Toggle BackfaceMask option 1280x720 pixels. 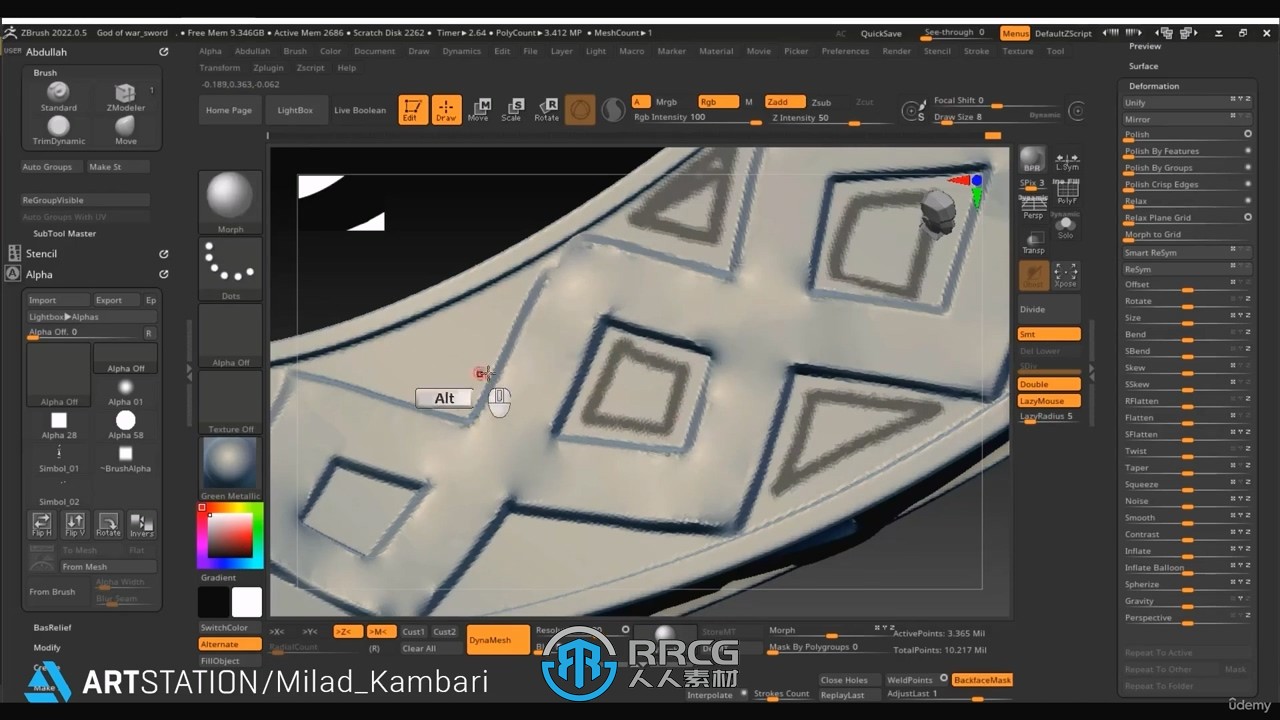pos(982,680)
